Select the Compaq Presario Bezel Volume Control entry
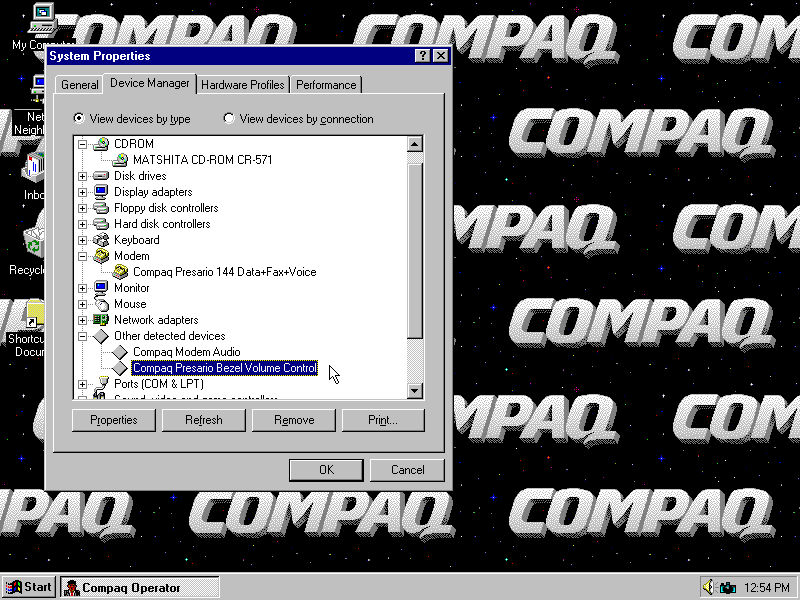 [224, 368]
